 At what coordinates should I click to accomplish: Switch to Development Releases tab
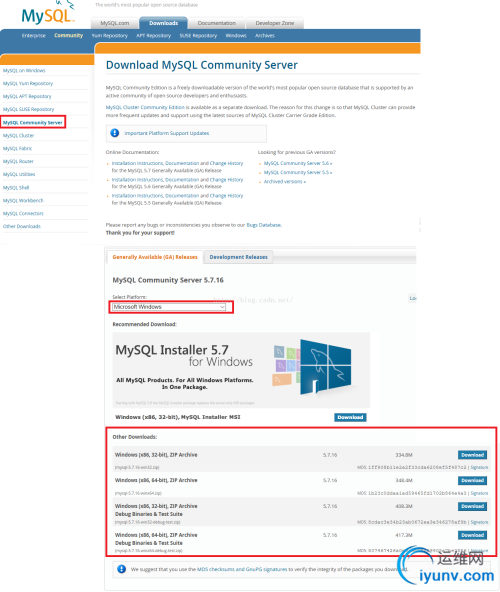[x=238, y=257]
